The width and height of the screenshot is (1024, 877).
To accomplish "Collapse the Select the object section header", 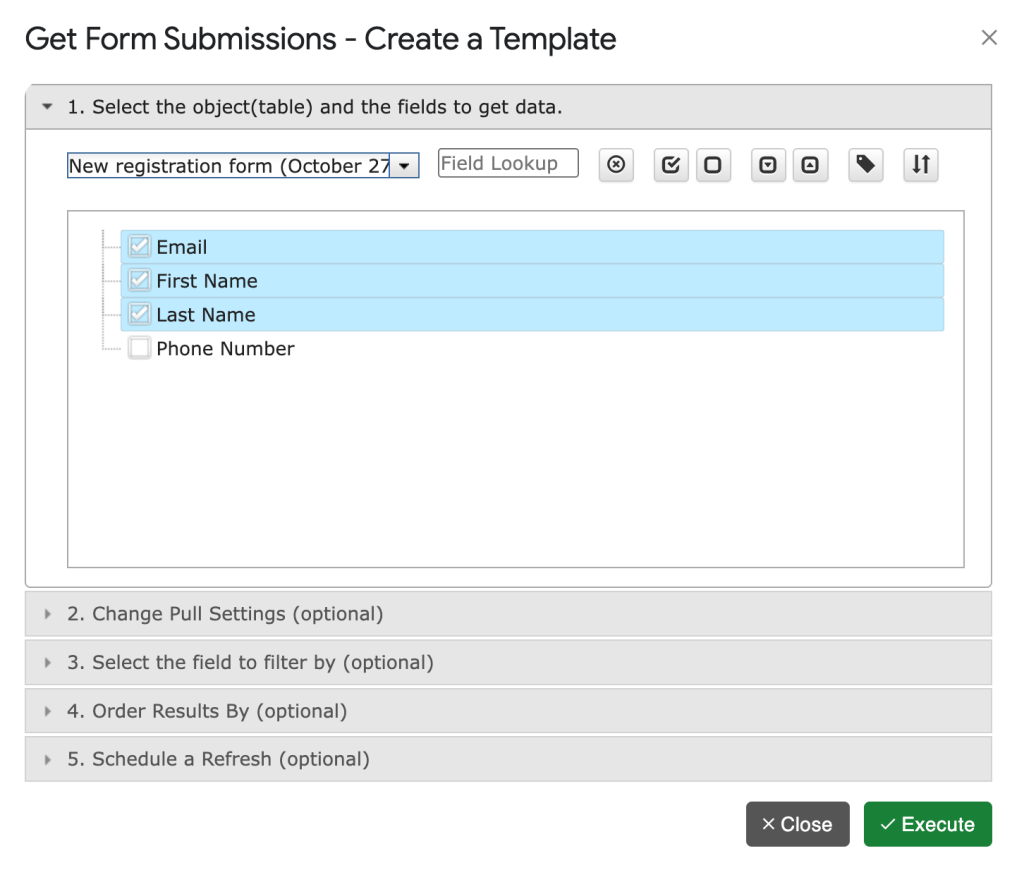I will click(x=314, y=107).
